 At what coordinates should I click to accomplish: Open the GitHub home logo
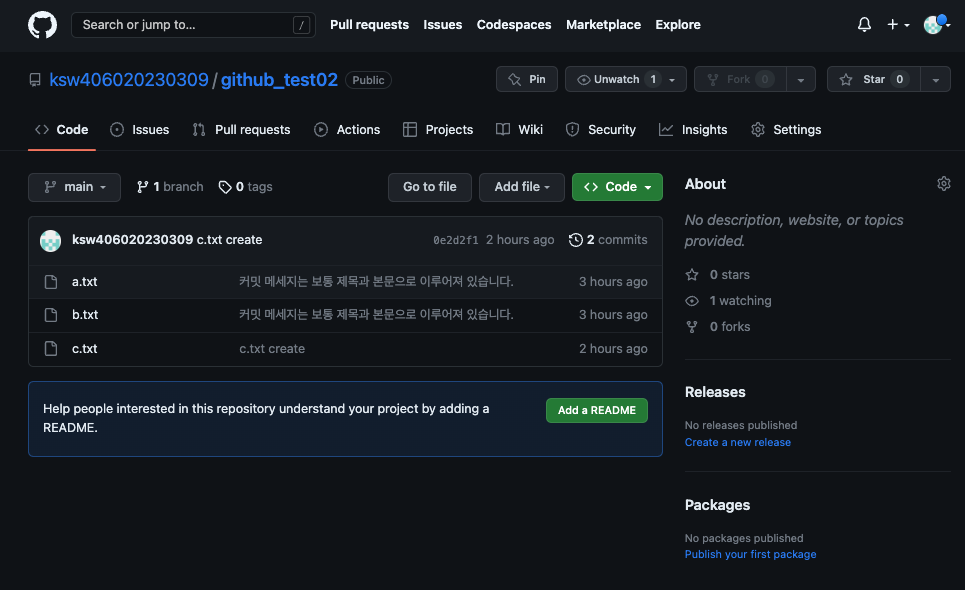click(x=42, y=25)
